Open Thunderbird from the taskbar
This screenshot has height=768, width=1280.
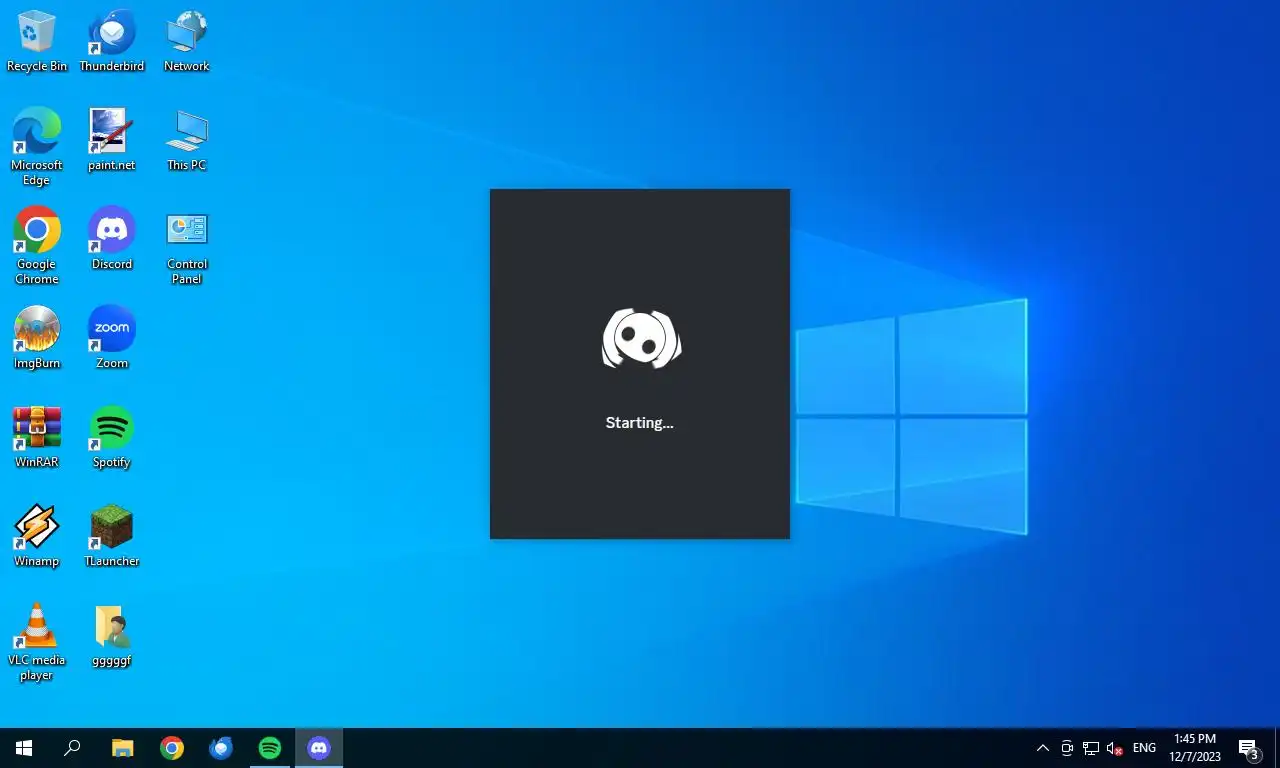click(221, 748)
